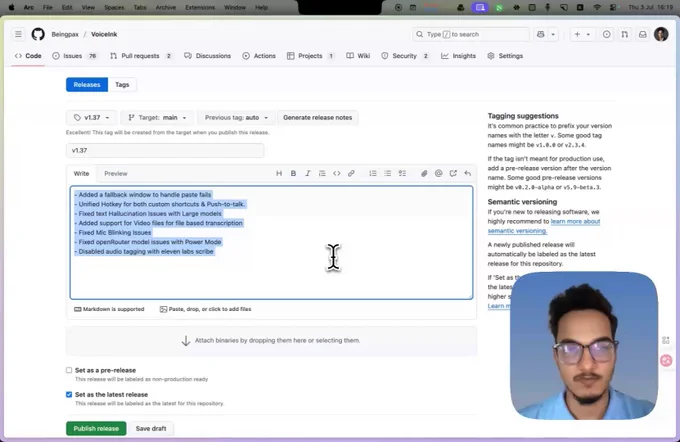Mention a user with the @ icon
This screenshot has height=442, width=680.
[x=438, y=174]
